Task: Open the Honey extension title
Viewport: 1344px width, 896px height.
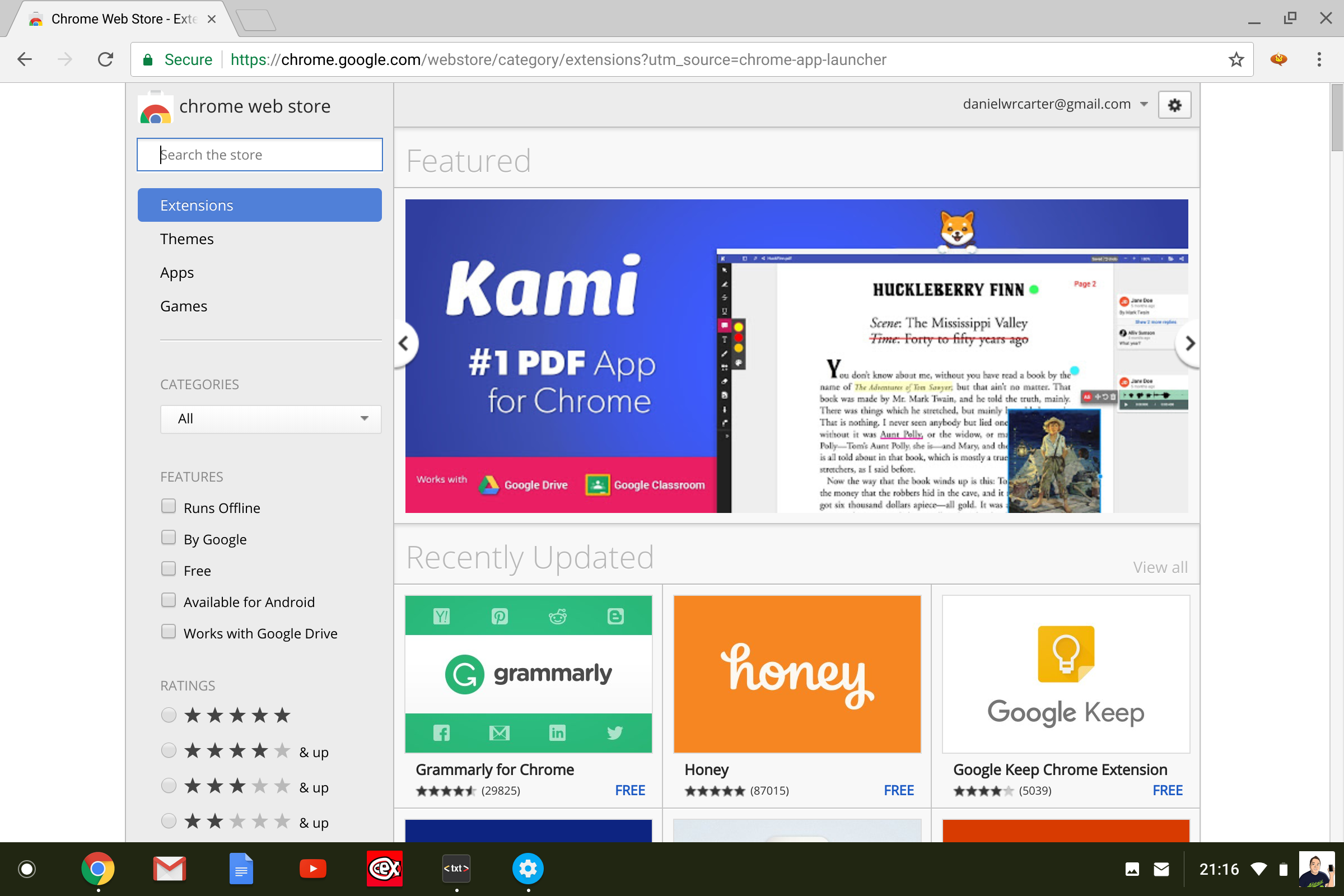Action: tap(706, 769)
